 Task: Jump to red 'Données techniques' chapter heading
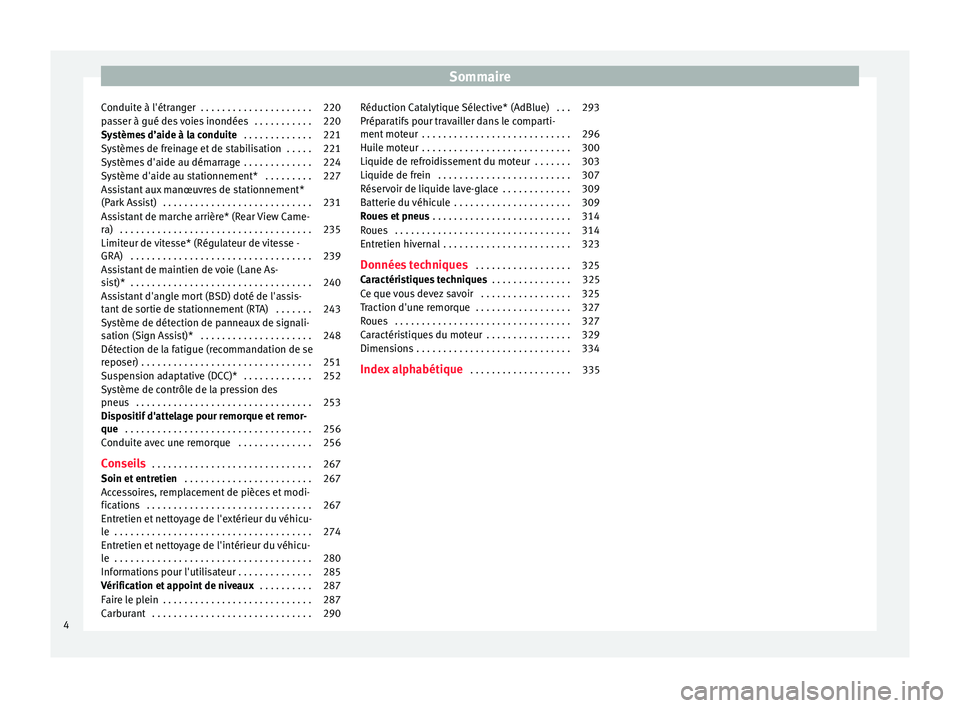pyautogui.click(x=414, y=265)
